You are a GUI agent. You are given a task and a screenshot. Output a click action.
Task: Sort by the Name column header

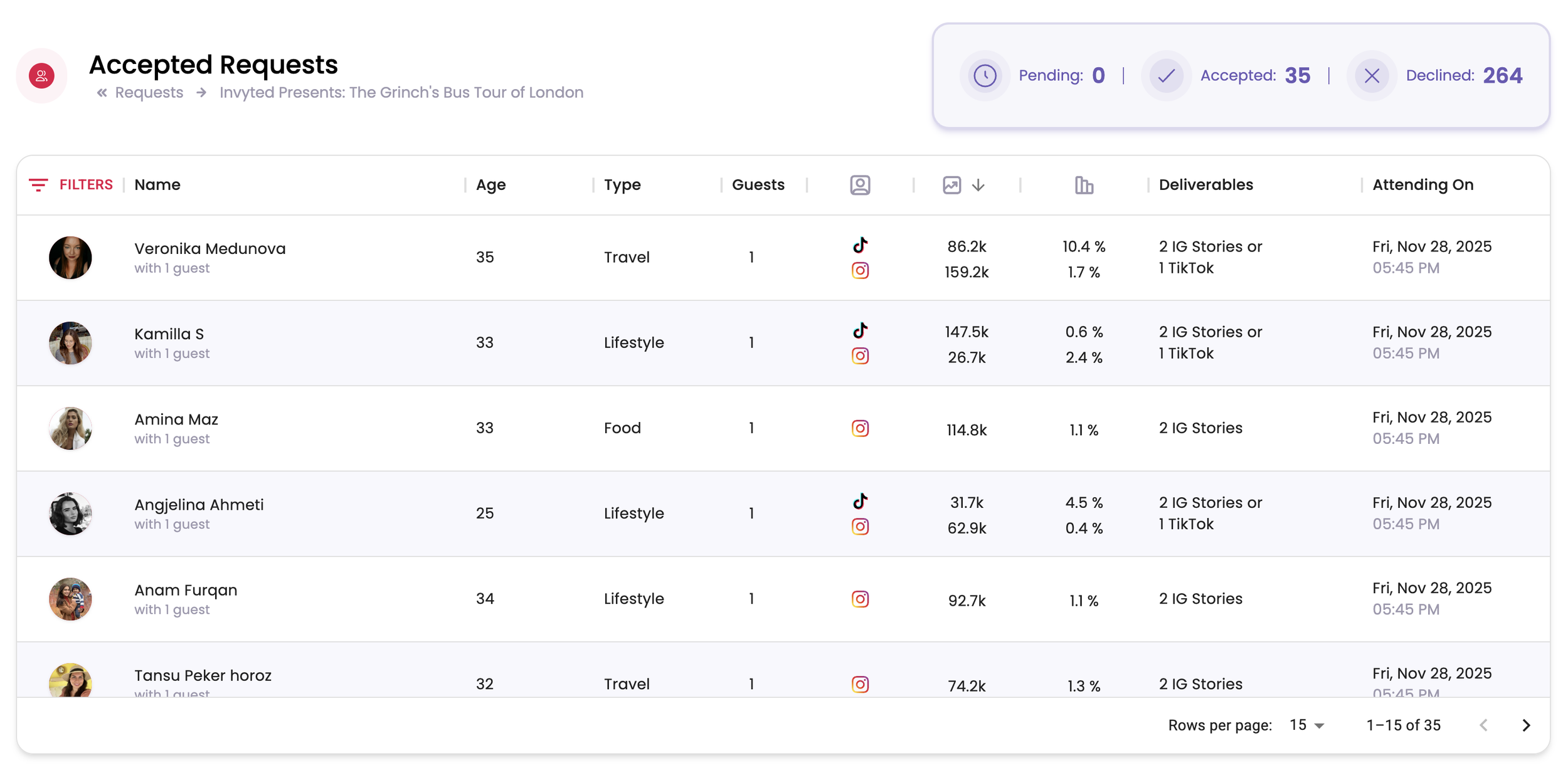pos(157,184)
